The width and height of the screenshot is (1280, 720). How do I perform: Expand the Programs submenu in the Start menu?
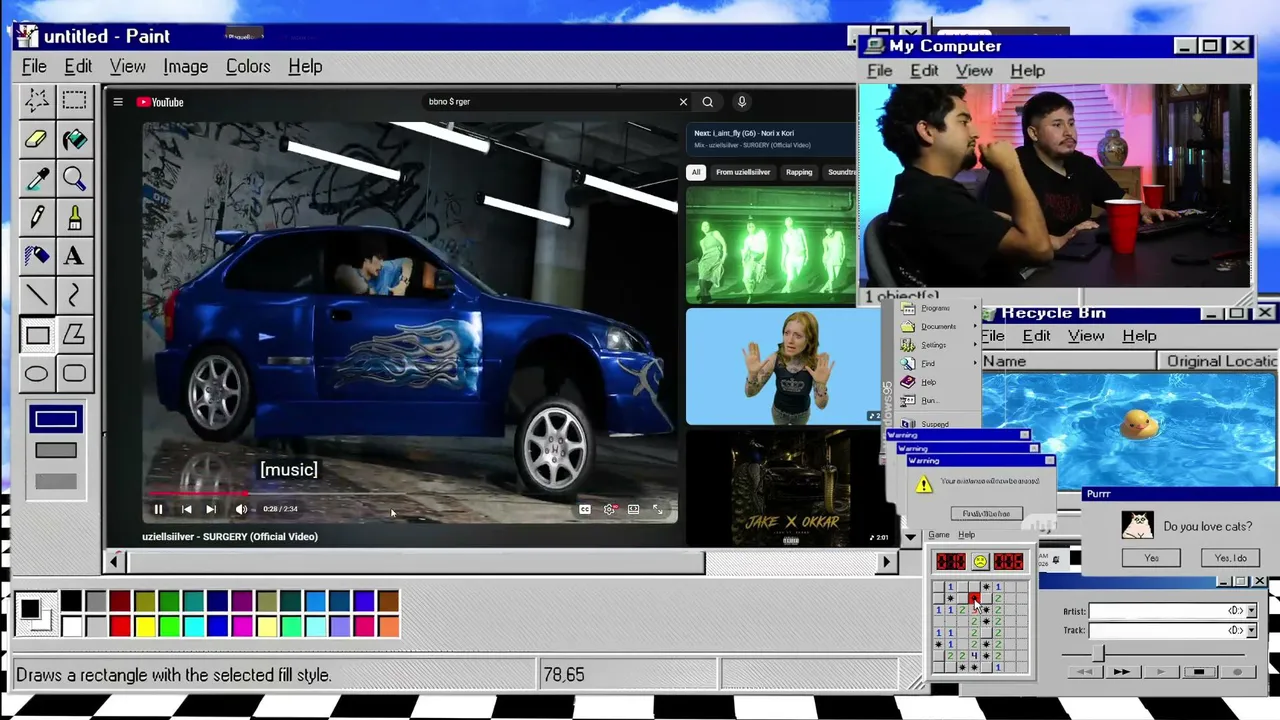click(938, 308)
